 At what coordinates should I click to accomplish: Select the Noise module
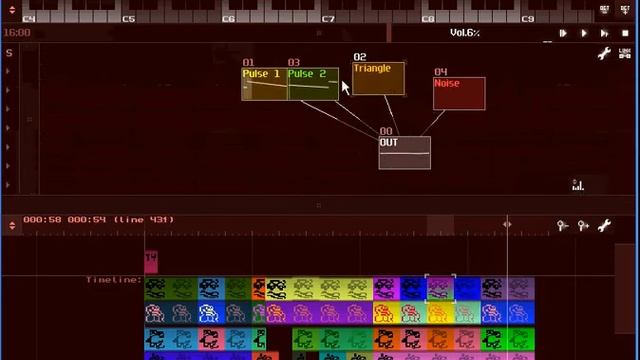coord(459,93)
